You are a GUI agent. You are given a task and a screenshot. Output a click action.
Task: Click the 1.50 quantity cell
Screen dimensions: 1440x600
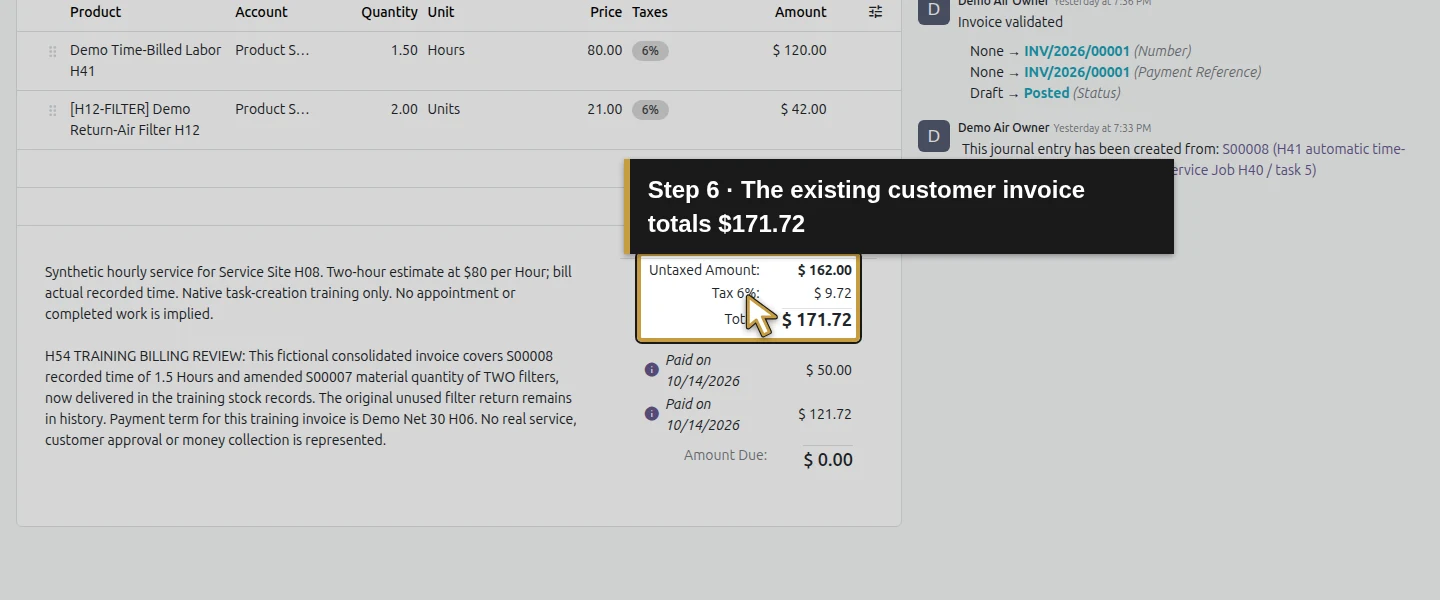(x=404, y=50)
